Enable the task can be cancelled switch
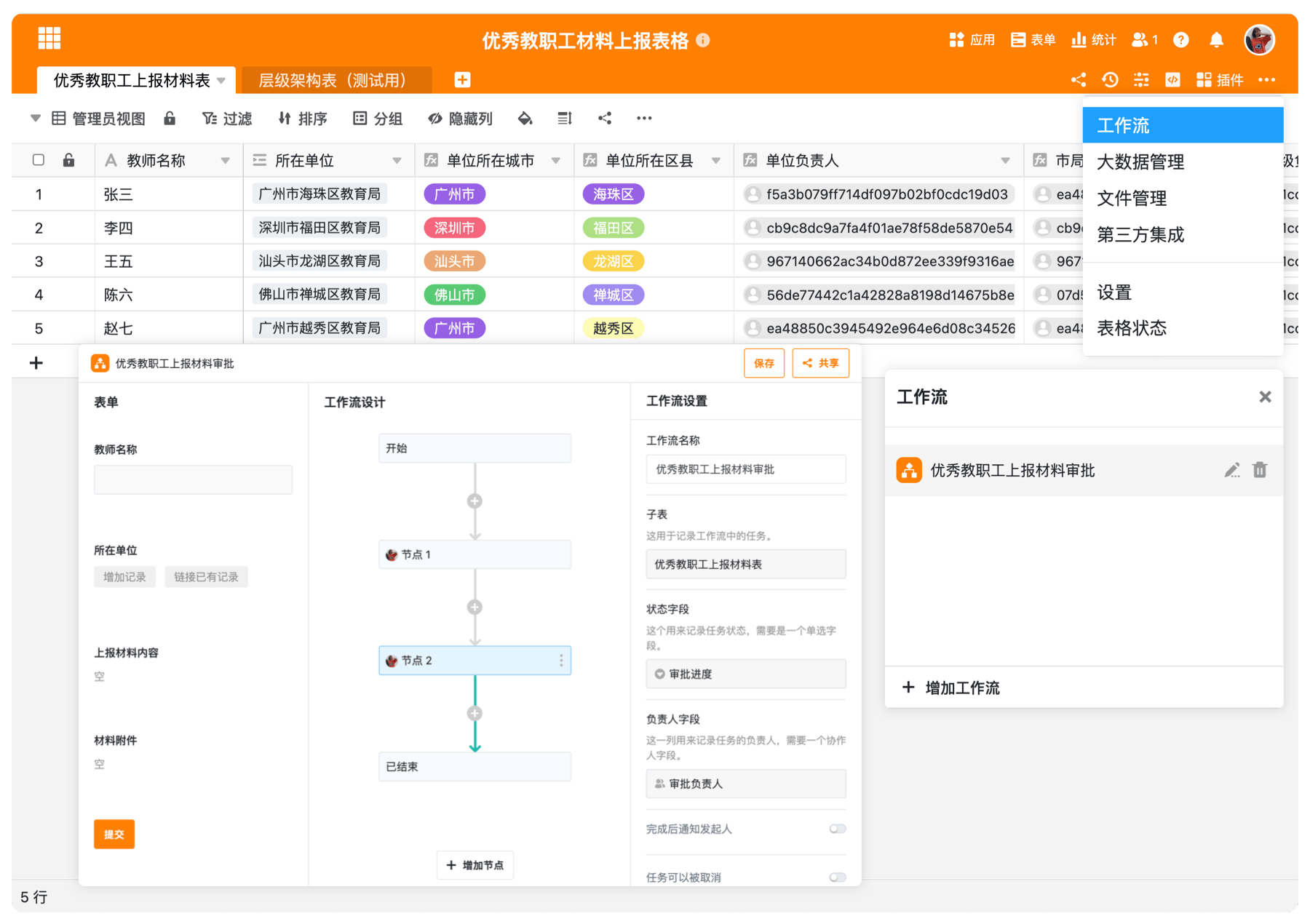Image resolution: width=1310 pixels, height=924 pixels. (x=838, y=877)
